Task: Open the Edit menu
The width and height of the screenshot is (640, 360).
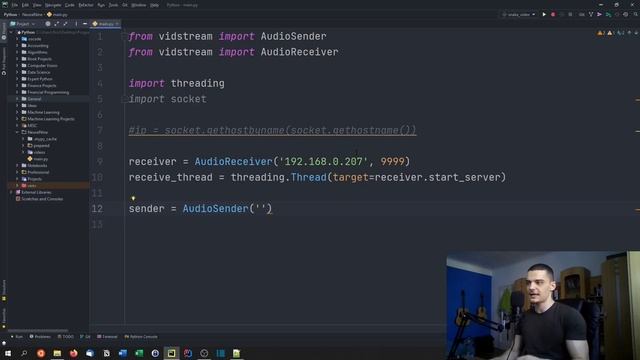Action: [x=25, y=5]
